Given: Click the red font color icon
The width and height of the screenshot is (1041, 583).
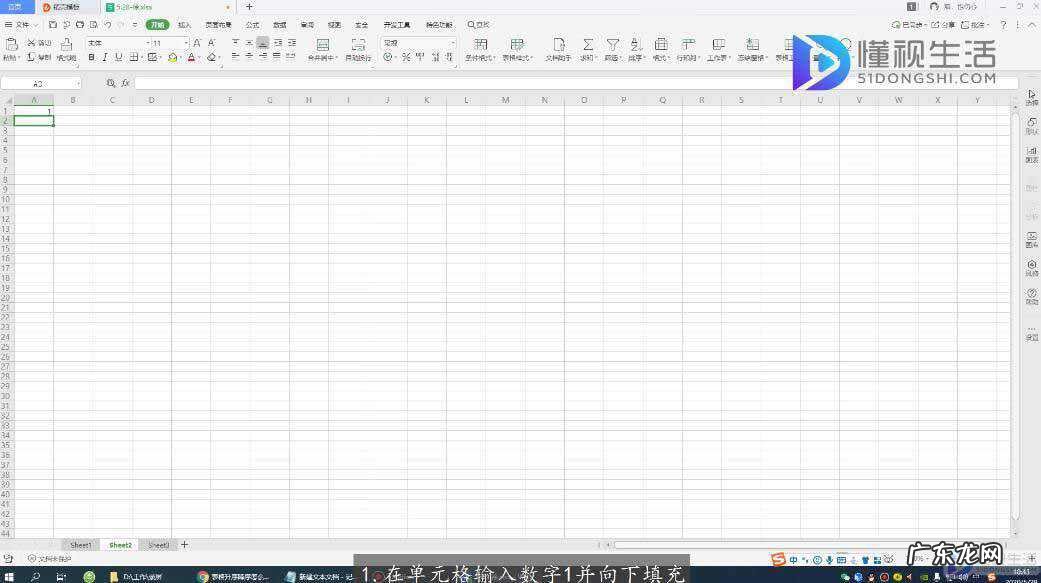Looking at the screenshot, I should coord(191,58).
